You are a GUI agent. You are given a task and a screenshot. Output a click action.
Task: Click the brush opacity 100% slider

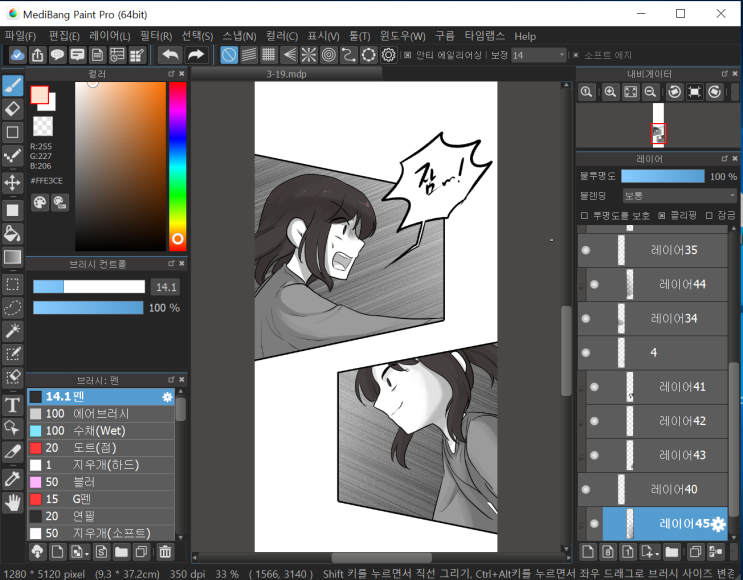[x=88, y=308]
